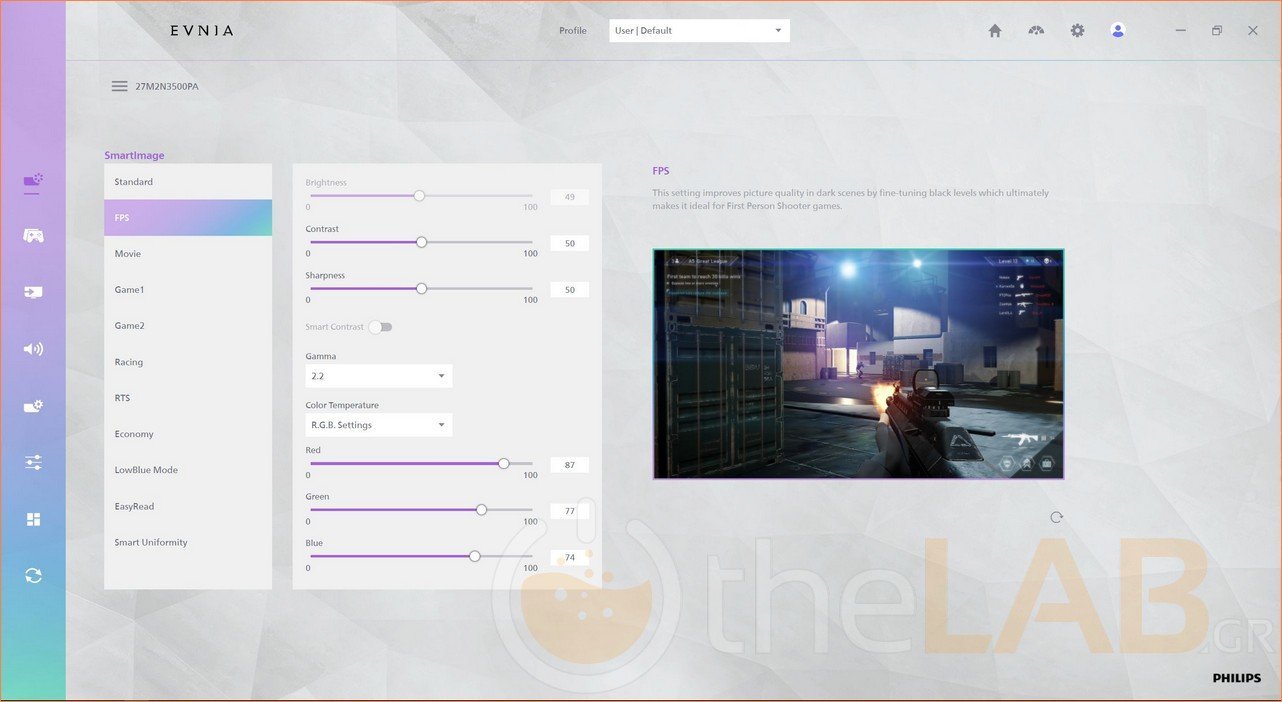Click the Green slider handle
1282x702 pixels.
[x=481, y=509]
